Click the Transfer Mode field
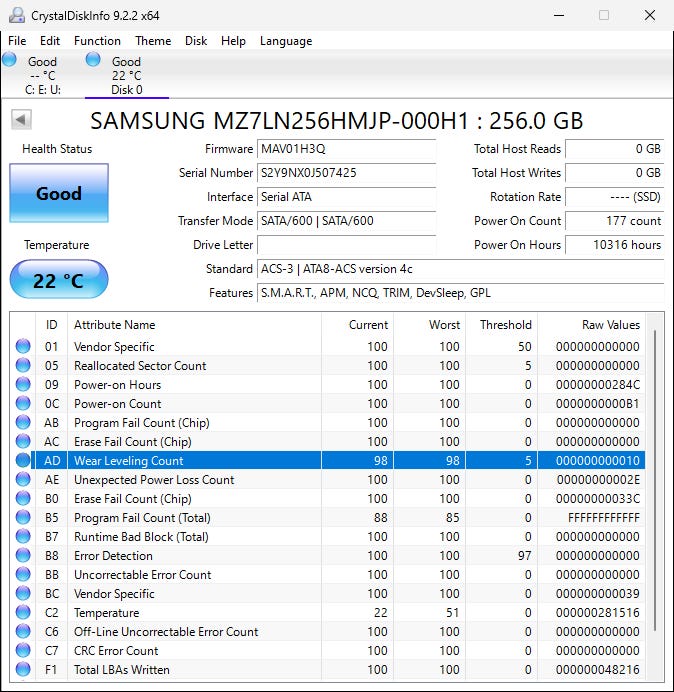This screenshot has width=674, height=692. point(346,221)
